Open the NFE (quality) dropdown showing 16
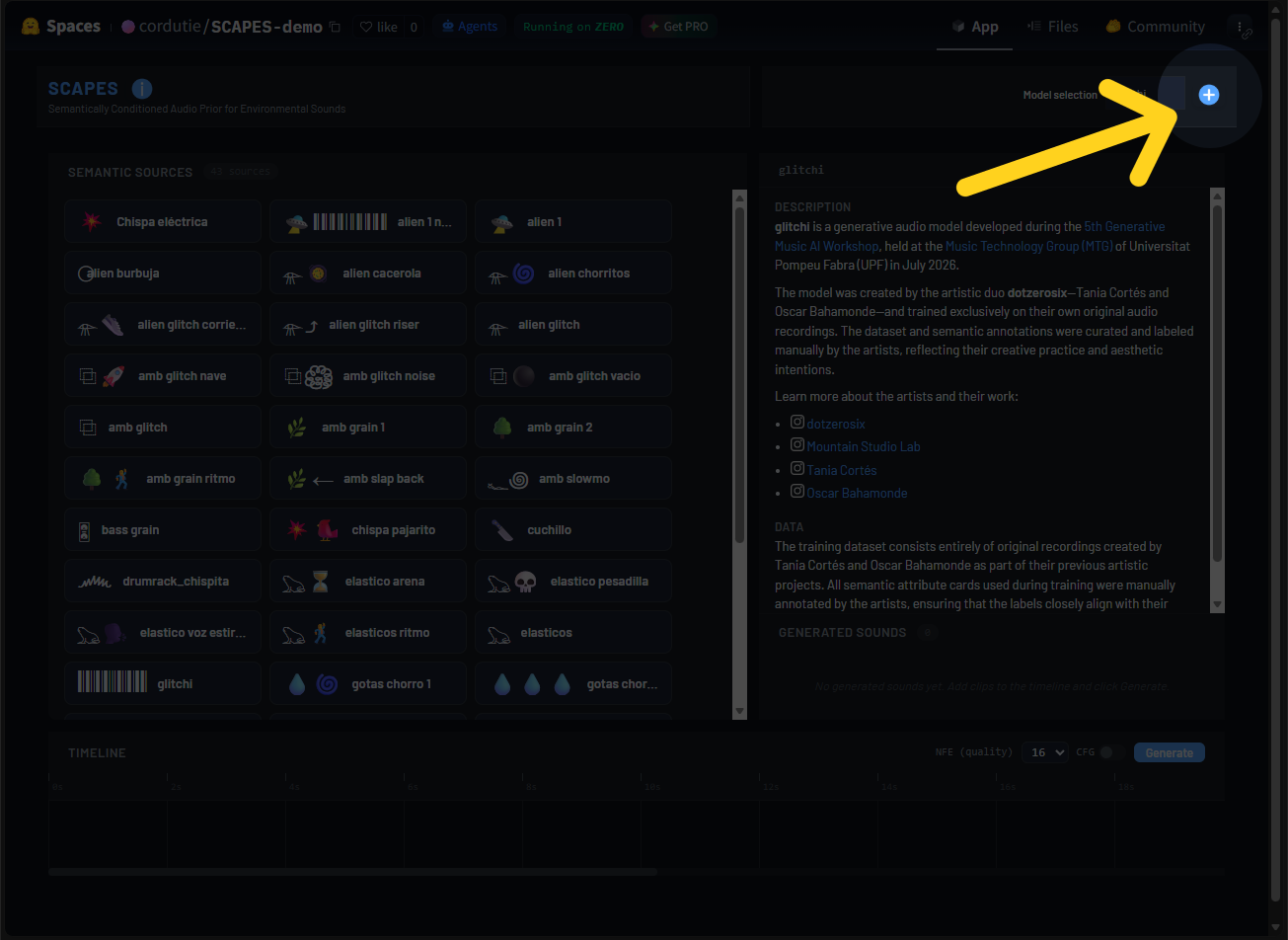Image resolution: width=1288 pixels, height=940 pixels. pyautogui.click(x=1045, y=752)
